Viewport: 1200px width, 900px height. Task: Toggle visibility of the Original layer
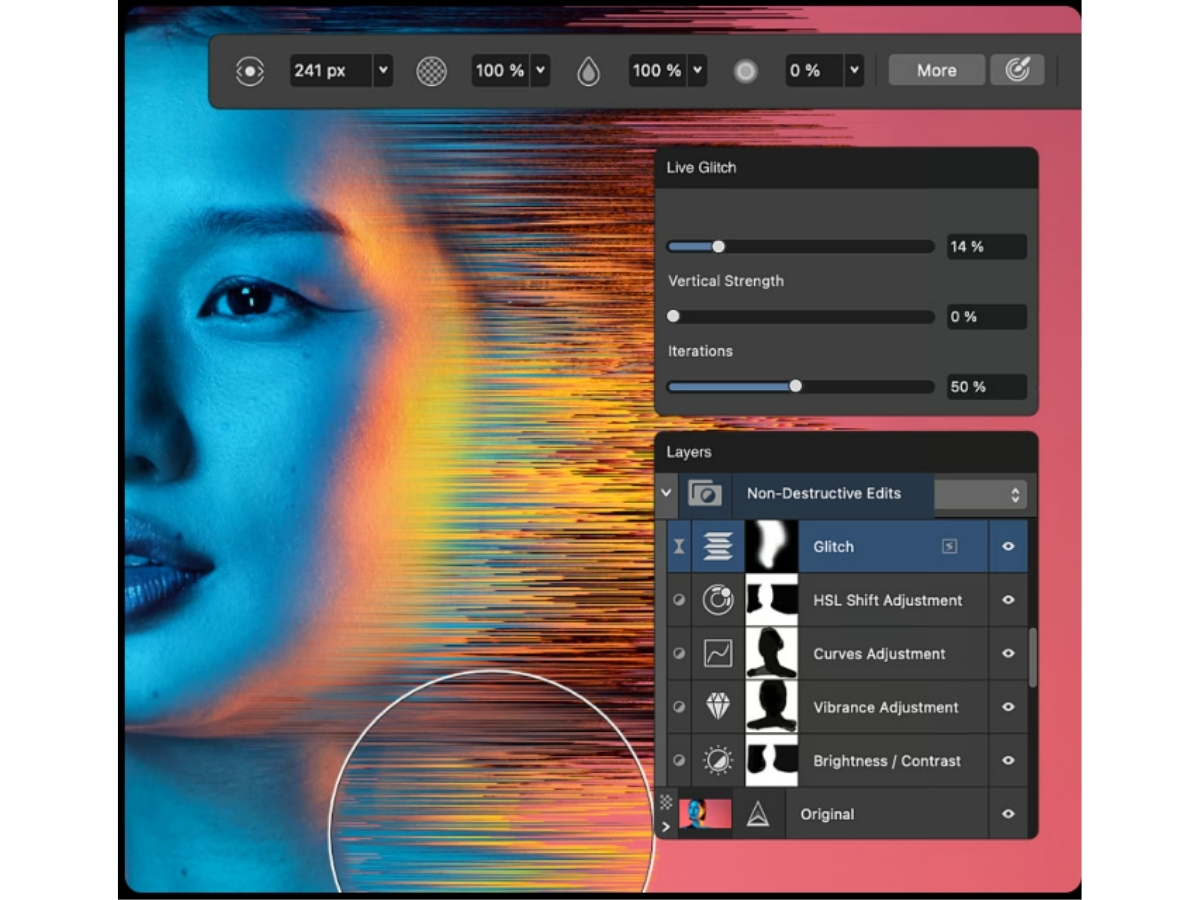point(1008,815)
